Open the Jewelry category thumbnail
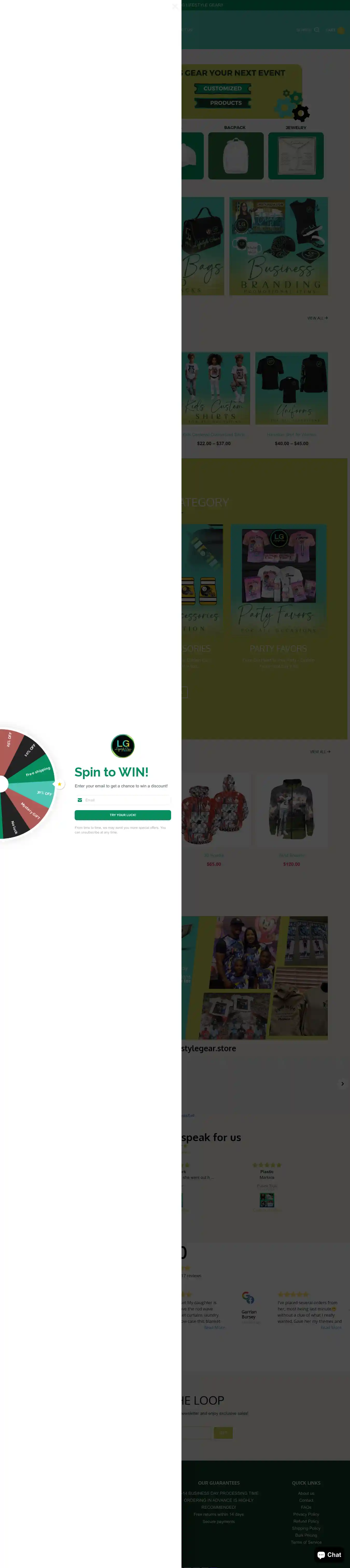 tap(296, 156)
